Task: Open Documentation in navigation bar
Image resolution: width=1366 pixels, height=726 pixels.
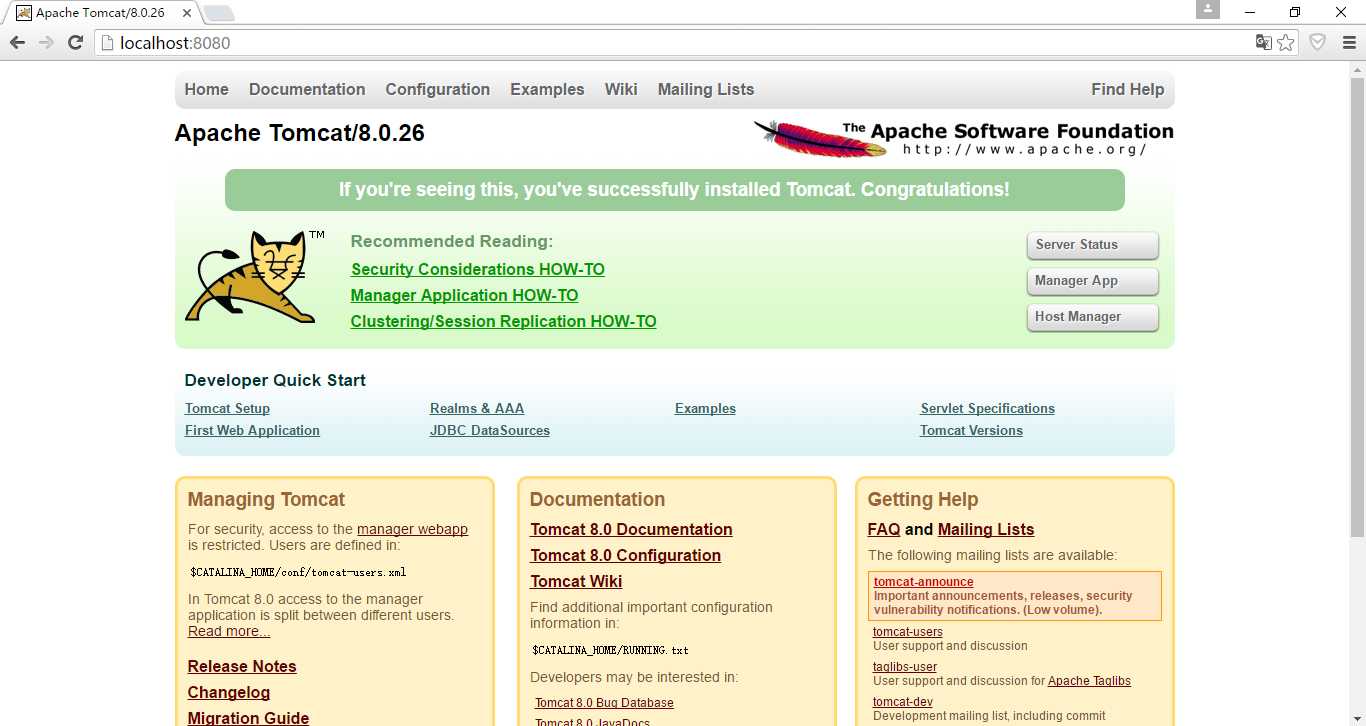Action: [307, 89]
